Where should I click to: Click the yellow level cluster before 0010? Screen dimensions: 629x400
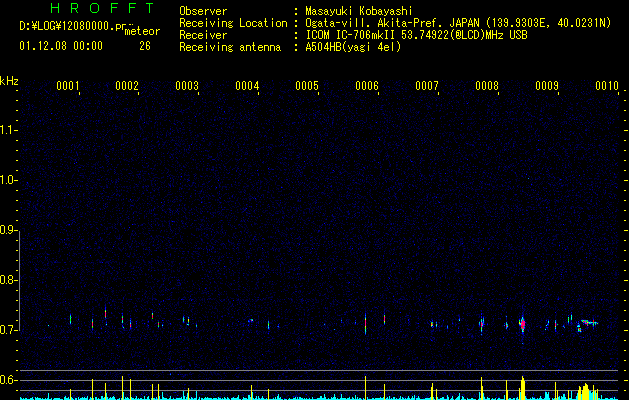pyautogui.click(x=586, y=392)
